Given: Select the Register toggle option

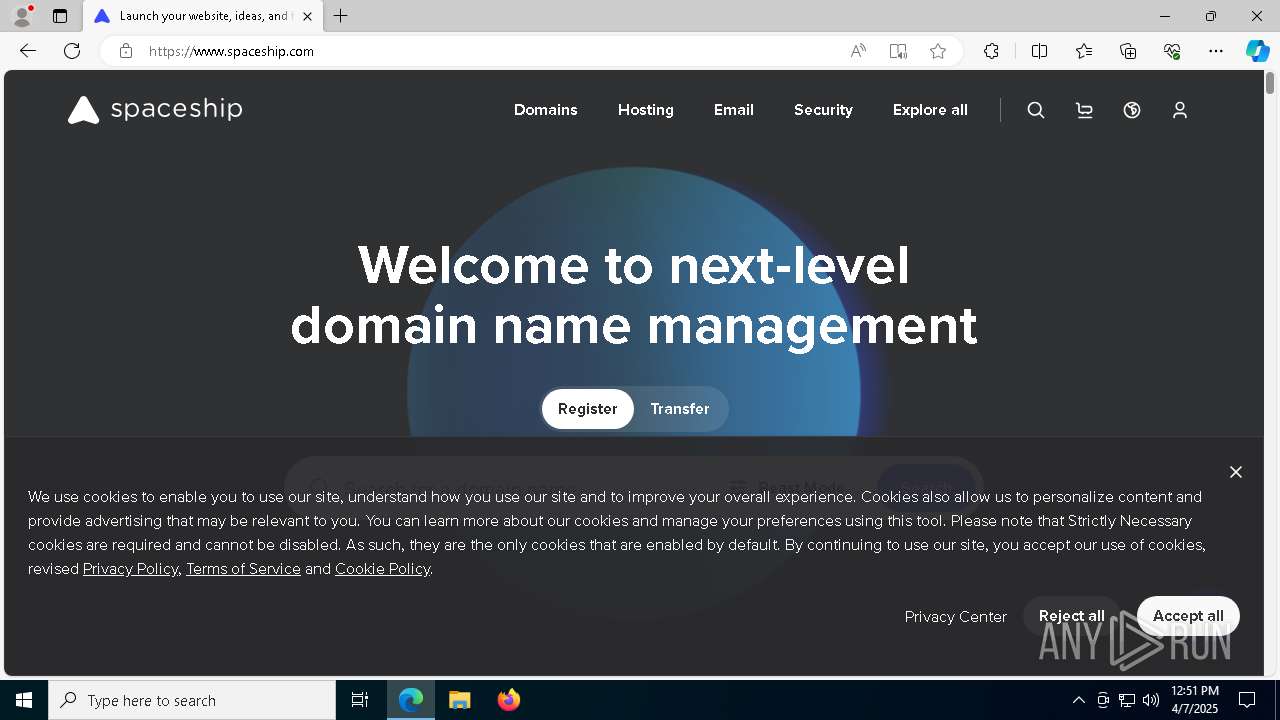Looking at the screenshot, I should (588, 409).
